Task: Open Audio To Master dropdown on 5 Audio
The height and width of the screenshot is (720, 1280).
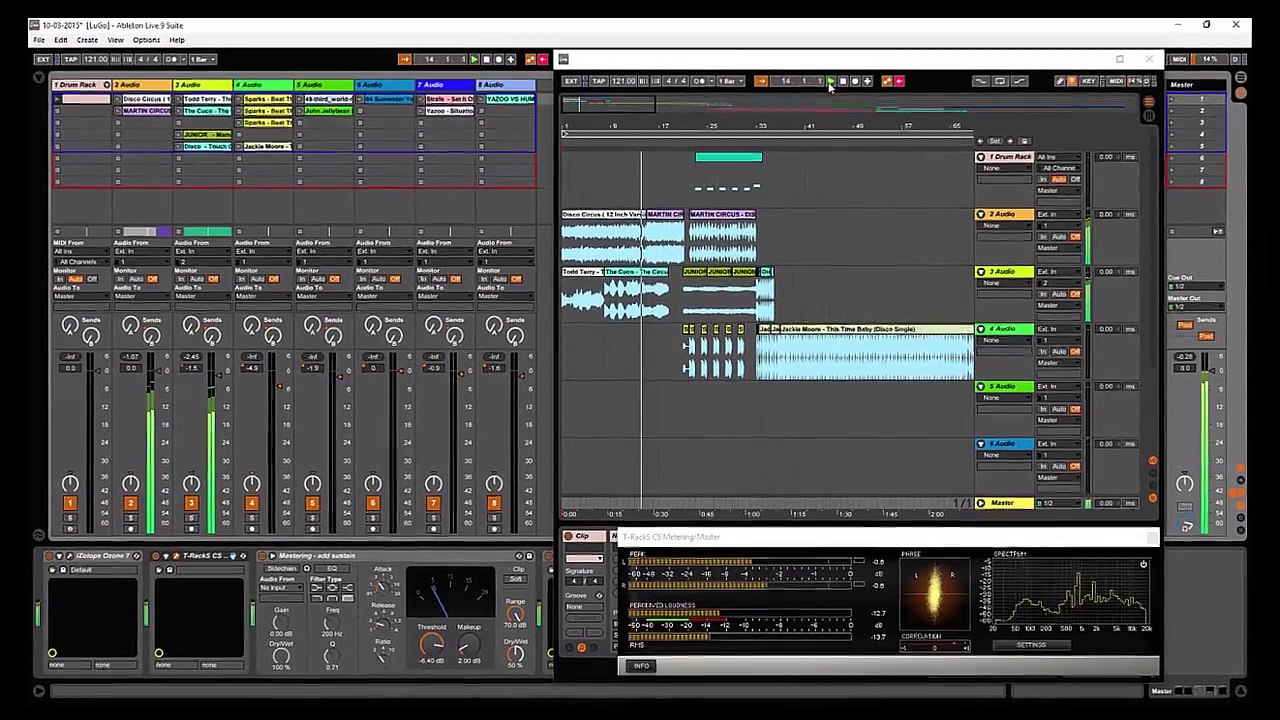Action: [322, 296]
